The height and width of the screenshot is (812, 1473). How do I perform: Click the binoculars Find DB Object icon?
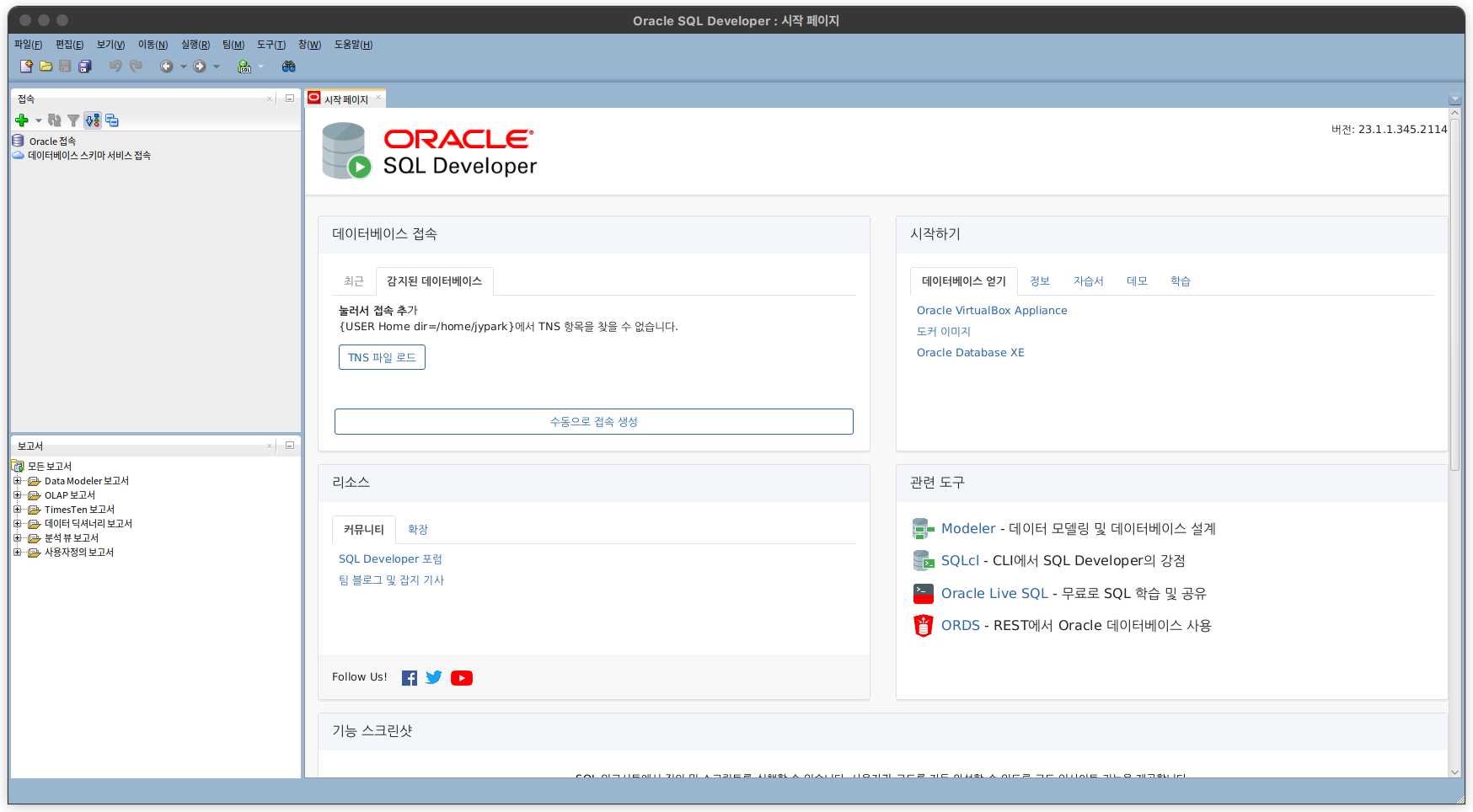point(289,67)
